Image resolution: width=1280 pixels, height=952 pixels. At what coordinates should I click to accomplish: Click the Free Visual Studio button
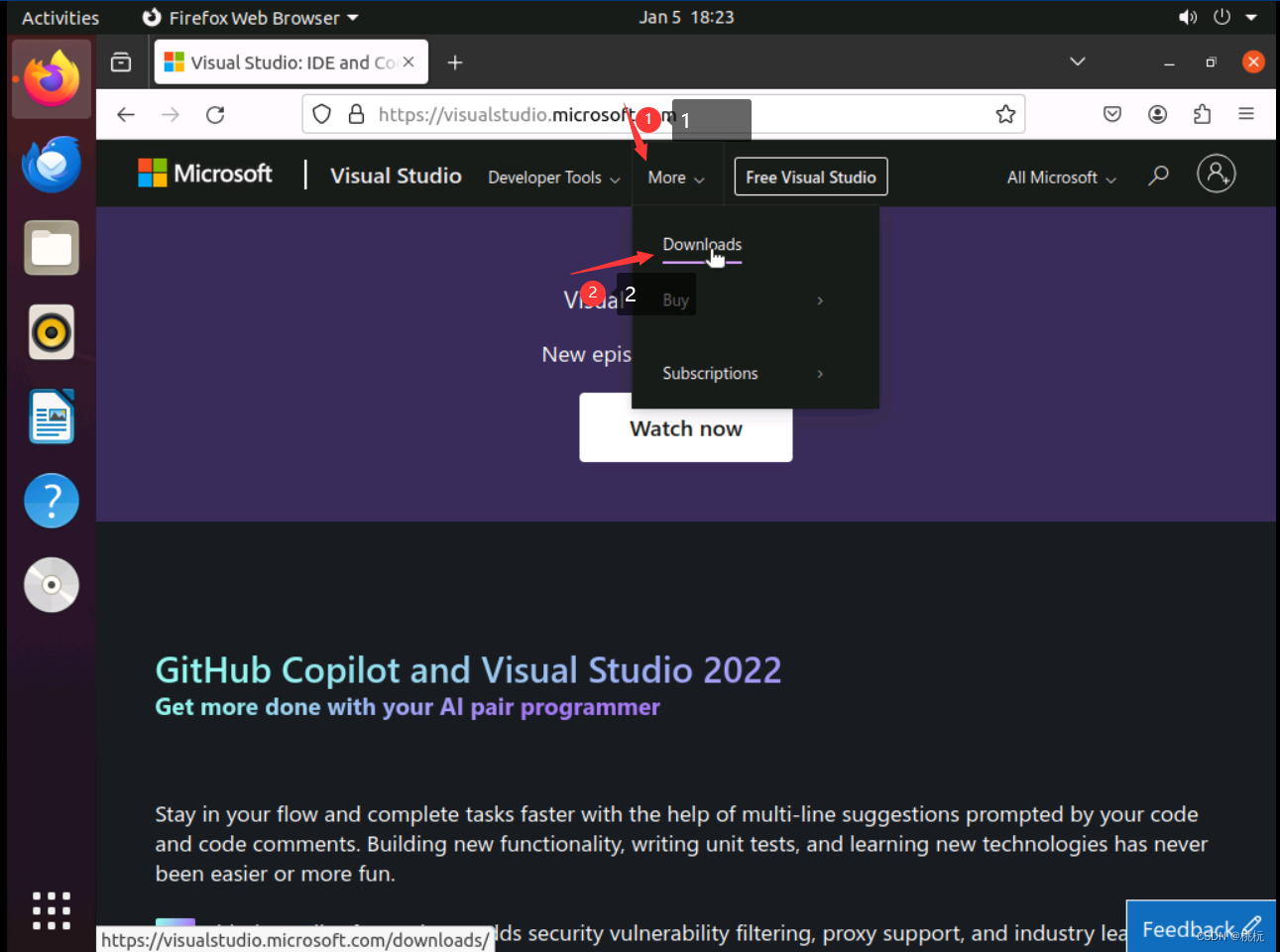coord(810,177)
